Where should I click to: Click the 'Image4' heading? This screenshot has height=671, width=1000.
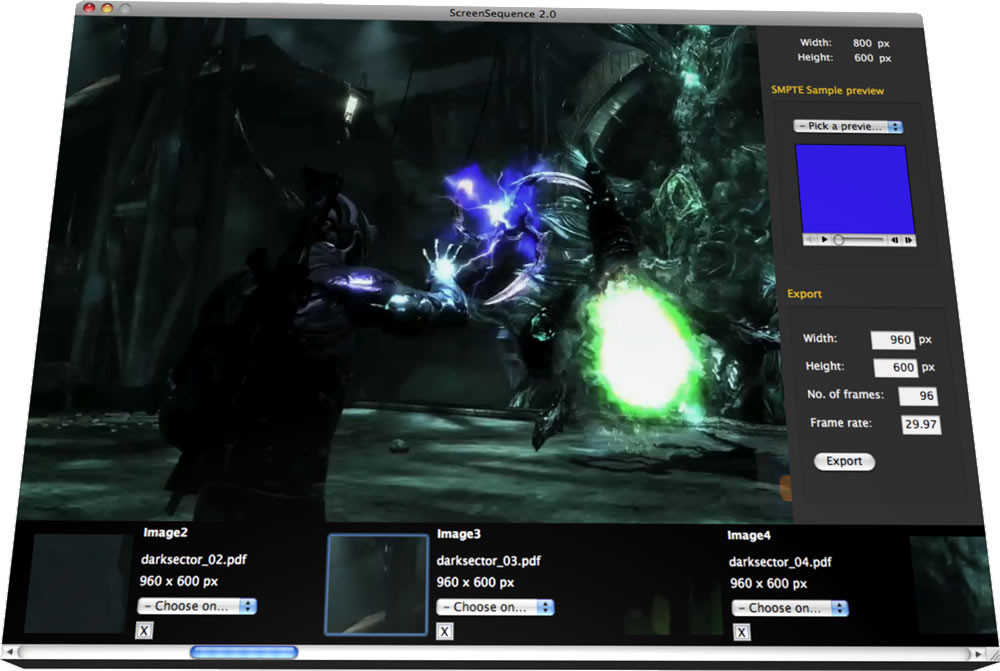749,535
